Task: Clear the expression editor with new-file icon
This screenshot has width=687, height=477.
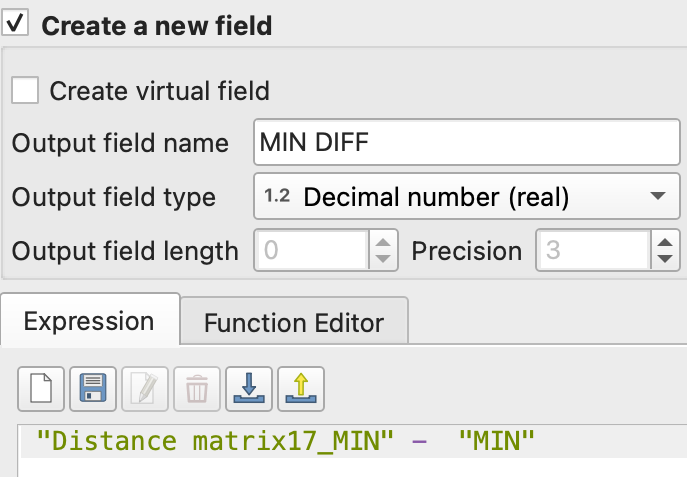Action: (41, 385)
